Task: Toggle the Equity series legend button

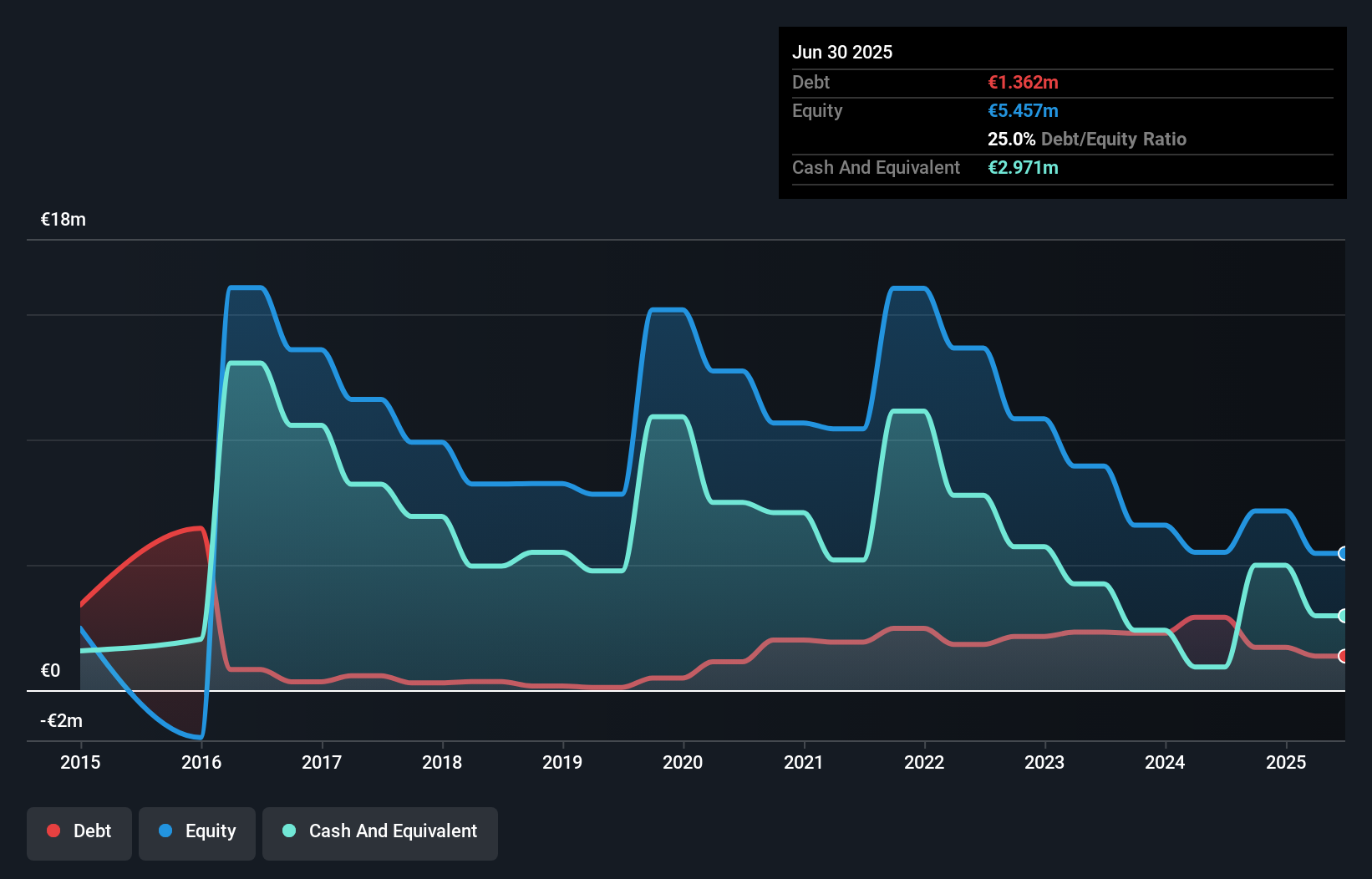Action: [197, 832]
